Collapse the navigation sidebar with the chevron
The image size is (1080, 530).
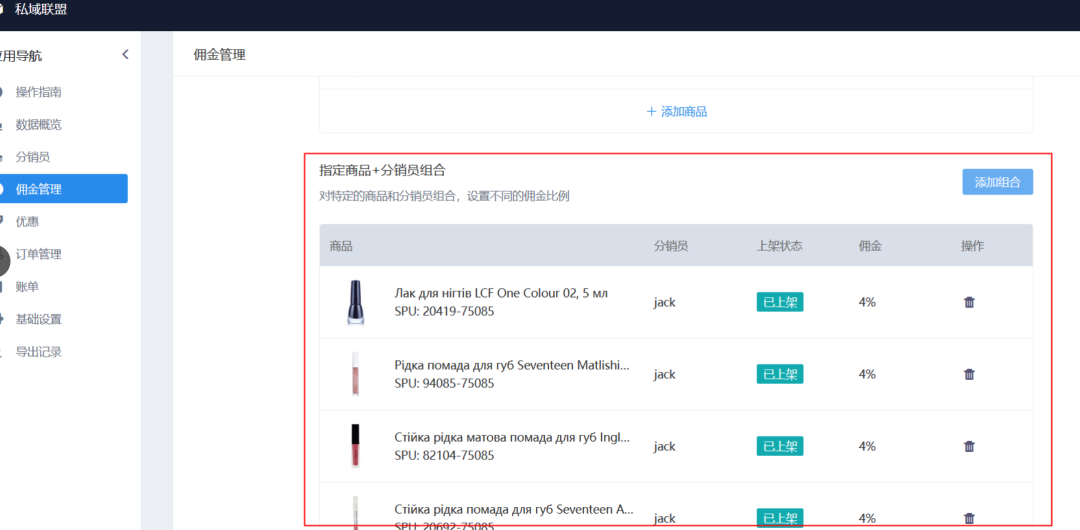tap(125, 54)
